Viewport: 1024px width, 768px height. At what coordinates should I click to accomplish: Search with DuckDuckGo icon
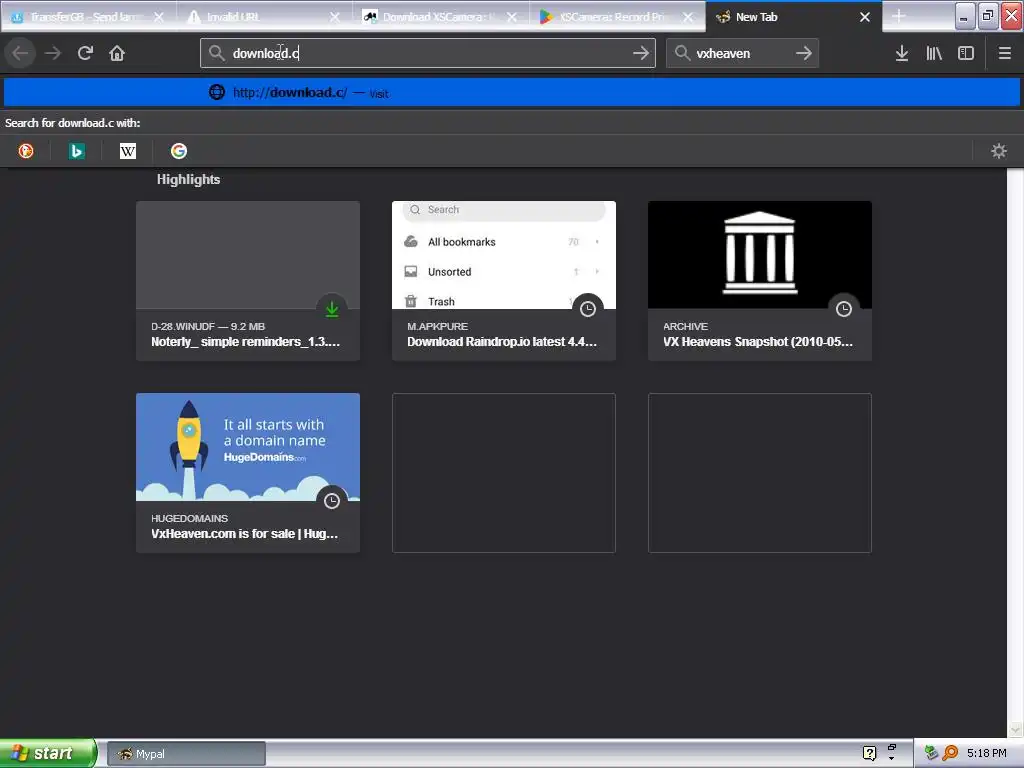click(x=26, y=151)
